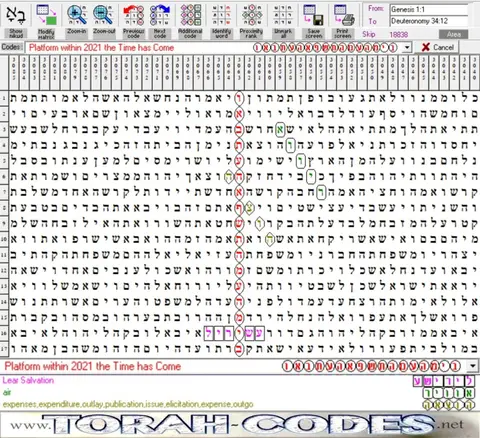The image size is (480, 438).
Task: Click the From label
Action: click(x=376, y=9)
